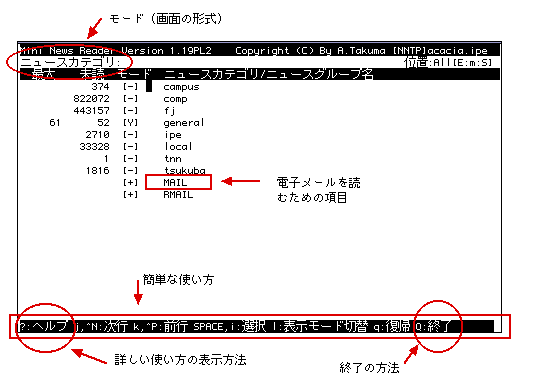The width and height of the screenshot is (536, 387).
Task: Click the ?:ヘルプ help hint
Action: coord(43,326)
